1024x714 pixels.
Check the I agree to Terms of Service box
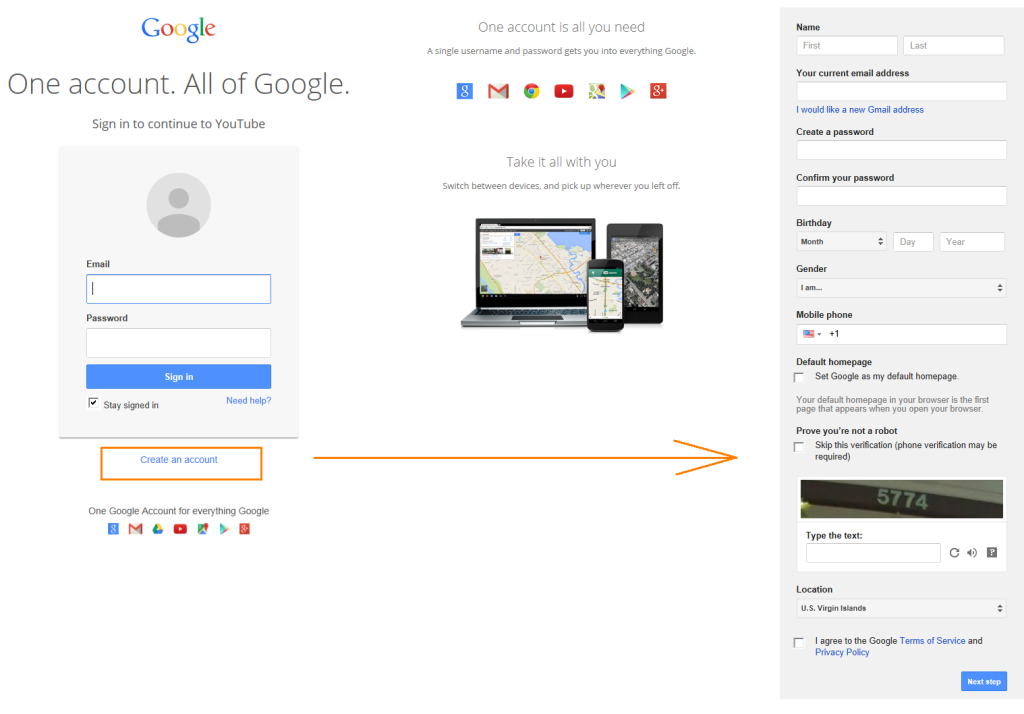pos(799,642)
